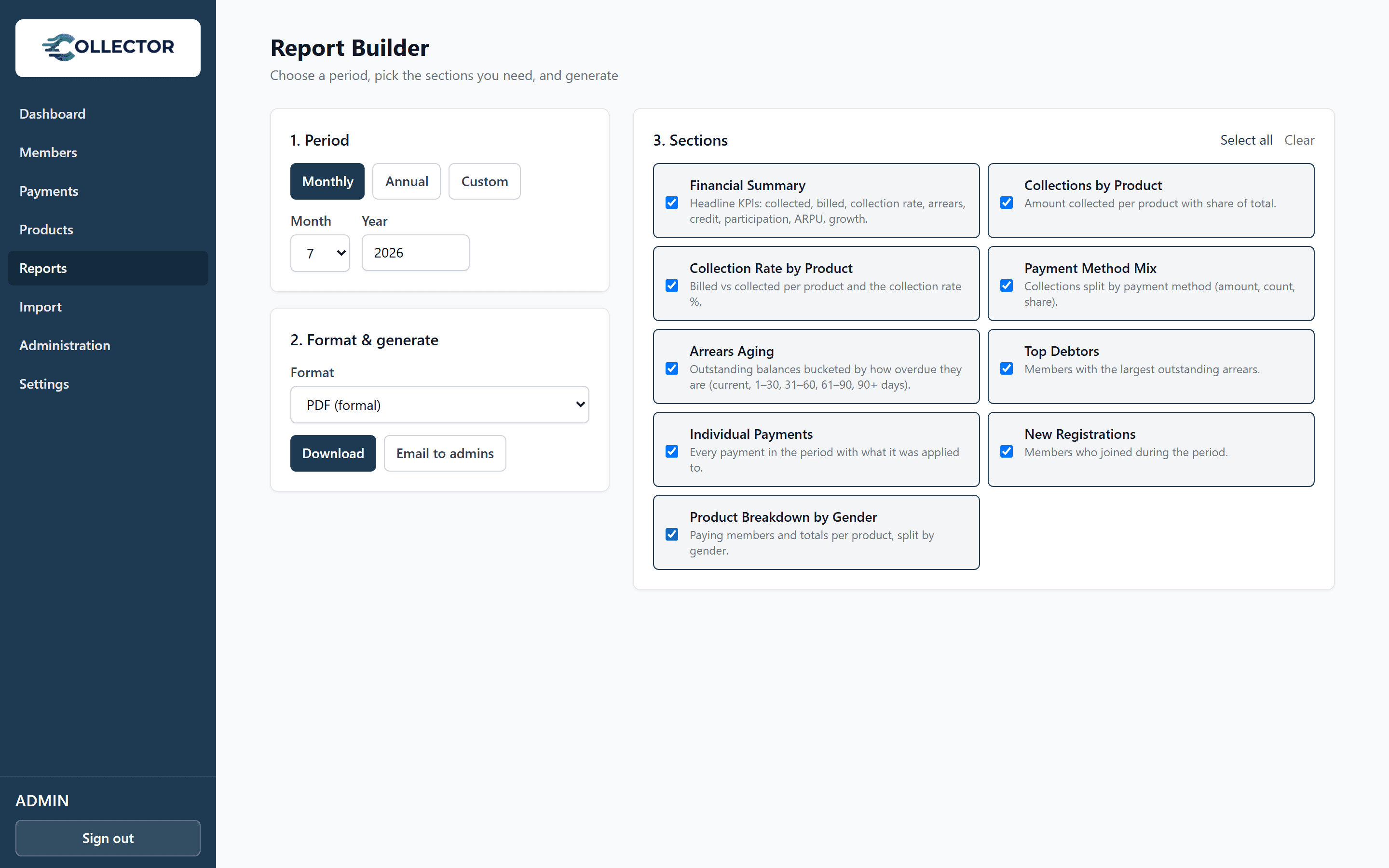Focus the Year input field
The image size is (1389, 868).
416,253
